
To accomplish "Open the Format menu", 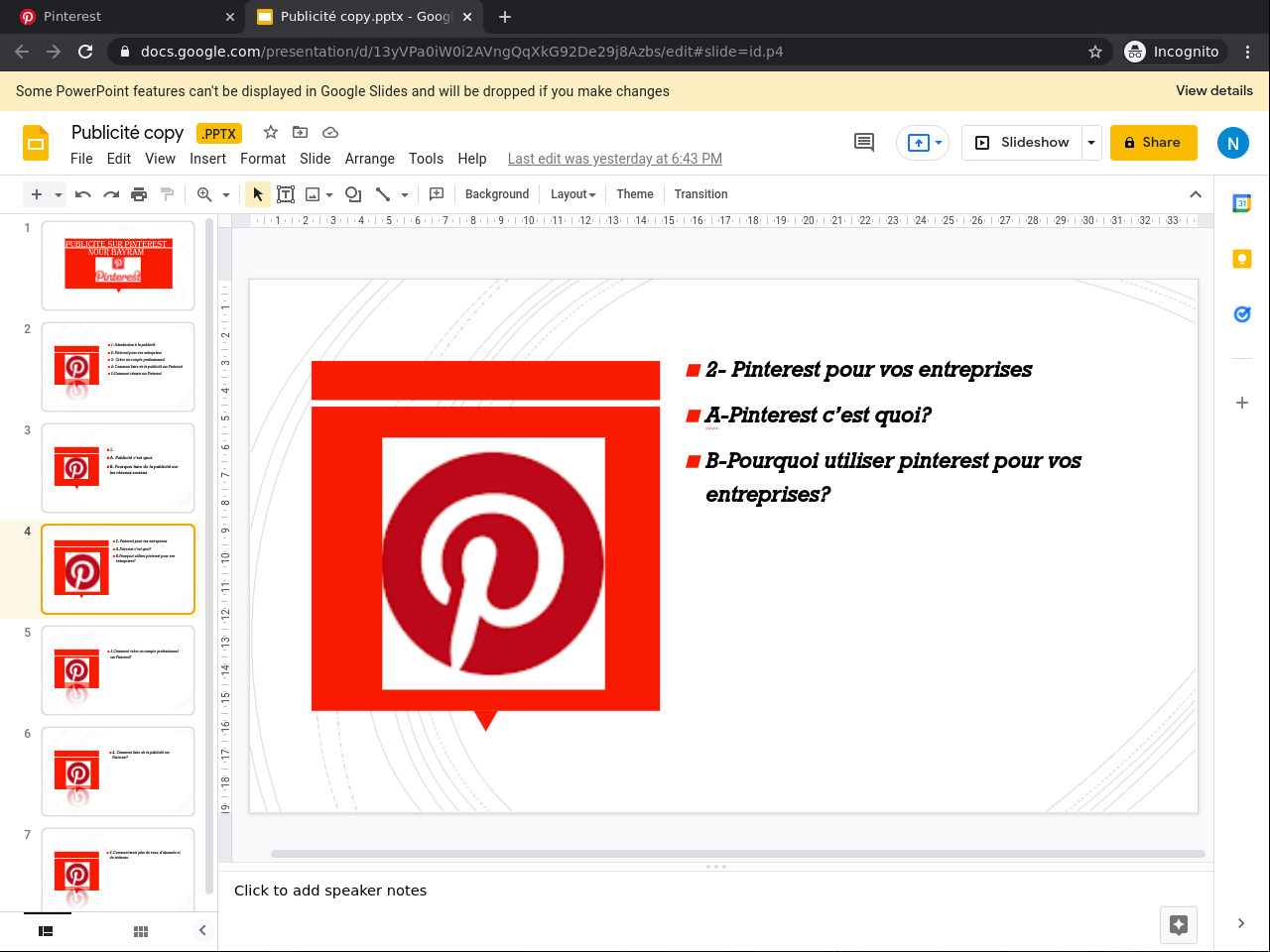I will [x=263, y=159].
